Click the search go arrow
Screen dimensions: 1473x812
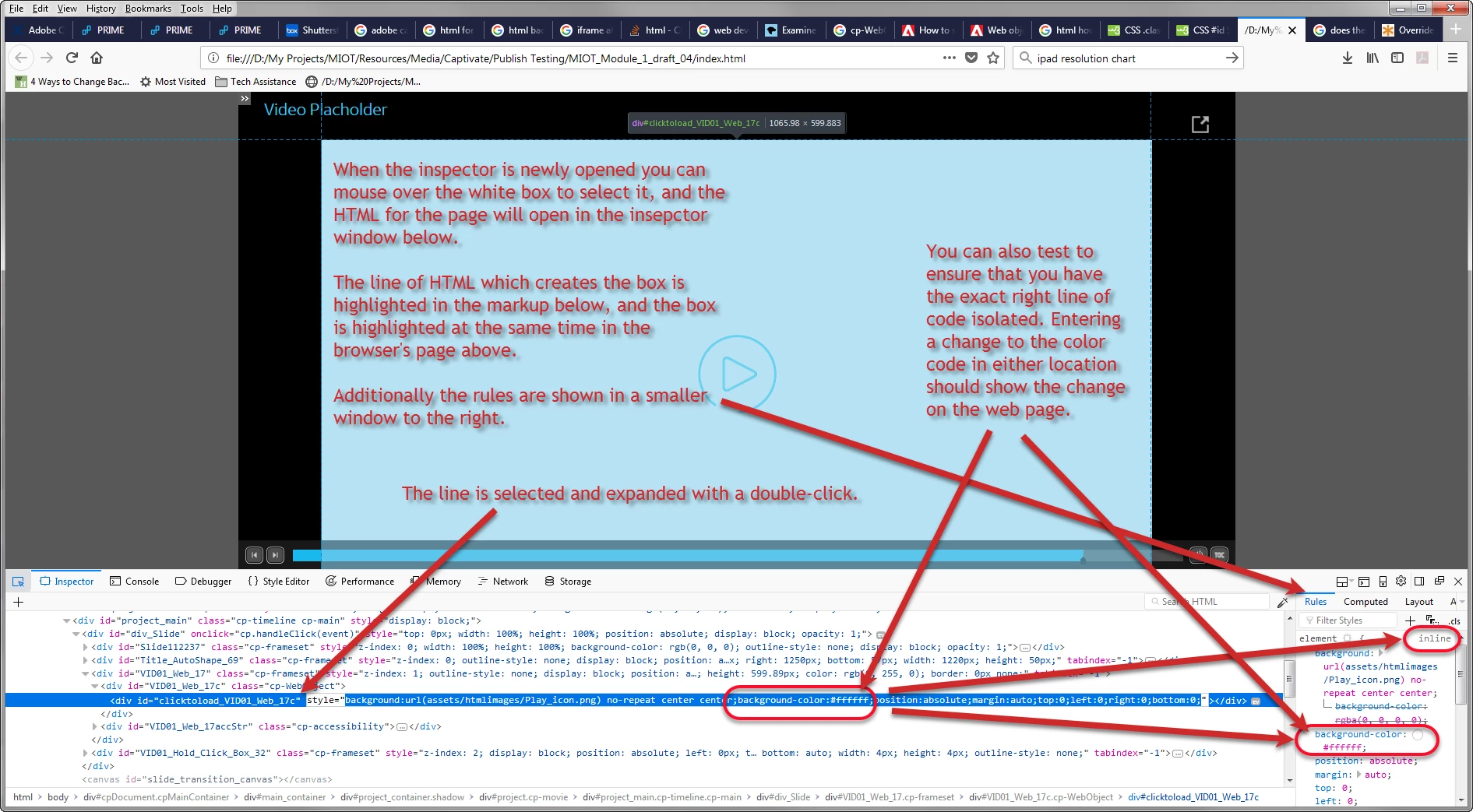click(1232, 58)
